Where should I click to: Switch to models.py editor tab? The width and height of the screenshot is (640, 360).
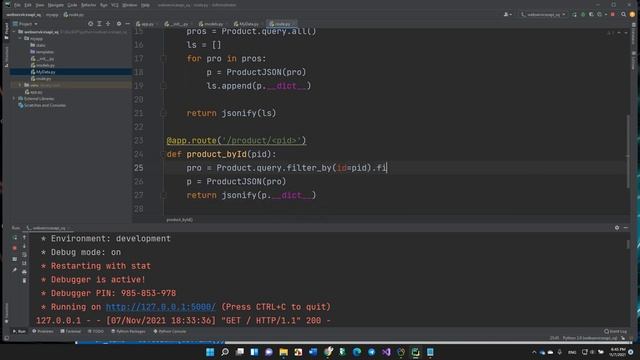tap(211, 24)
